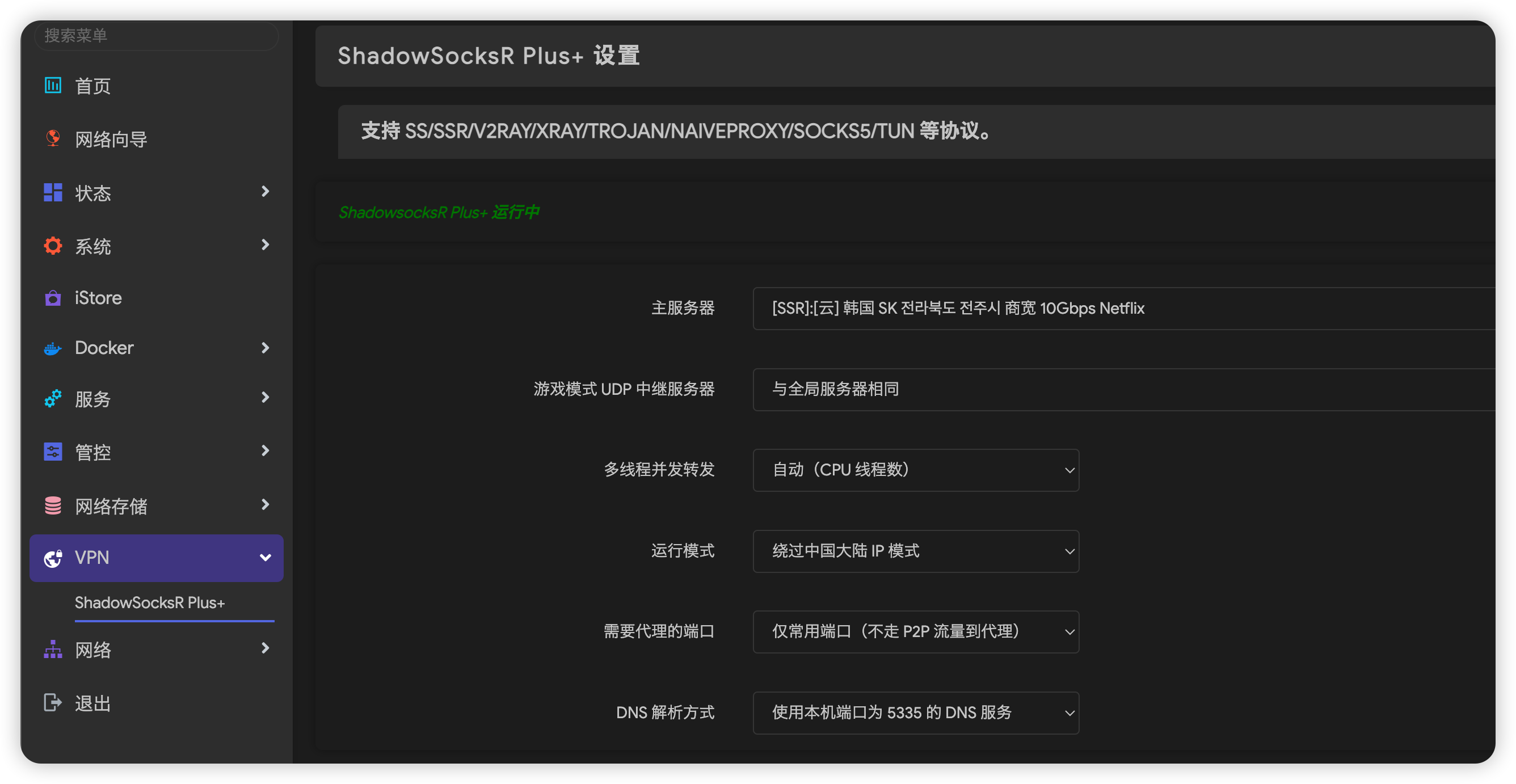1516x784 pixels.
Task: Click the VPN globe shield icon
Action: point(53,558)
